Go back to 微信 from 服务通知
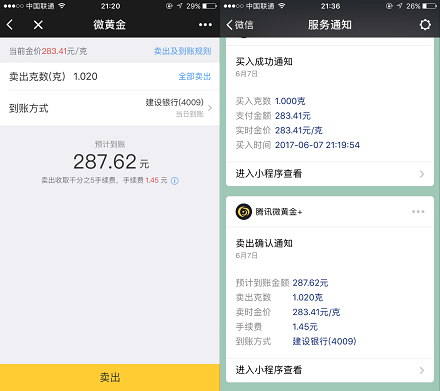 click(240, 25)
